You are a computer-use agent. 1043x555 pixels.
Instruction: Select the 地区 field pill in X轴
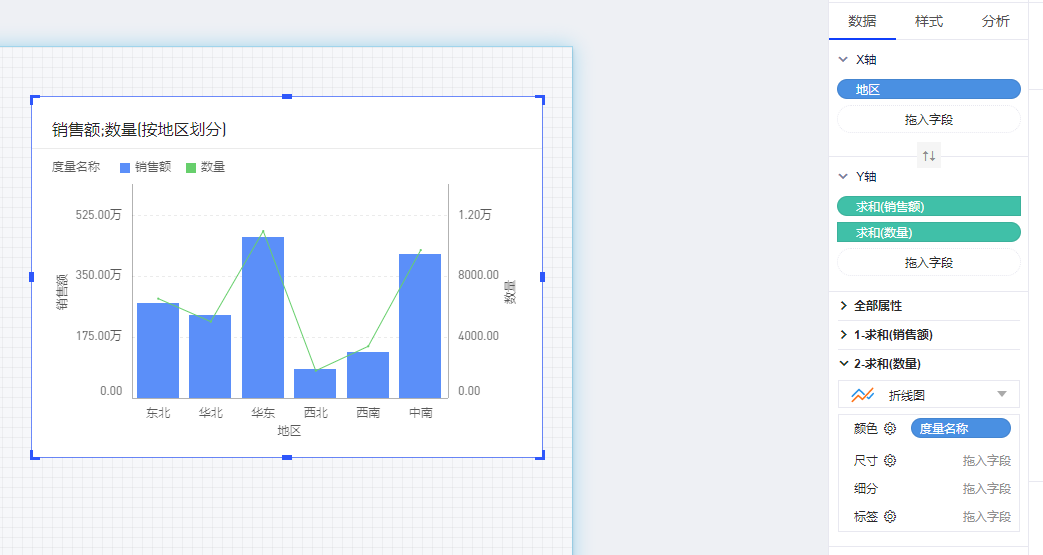[x=928, y=90]
